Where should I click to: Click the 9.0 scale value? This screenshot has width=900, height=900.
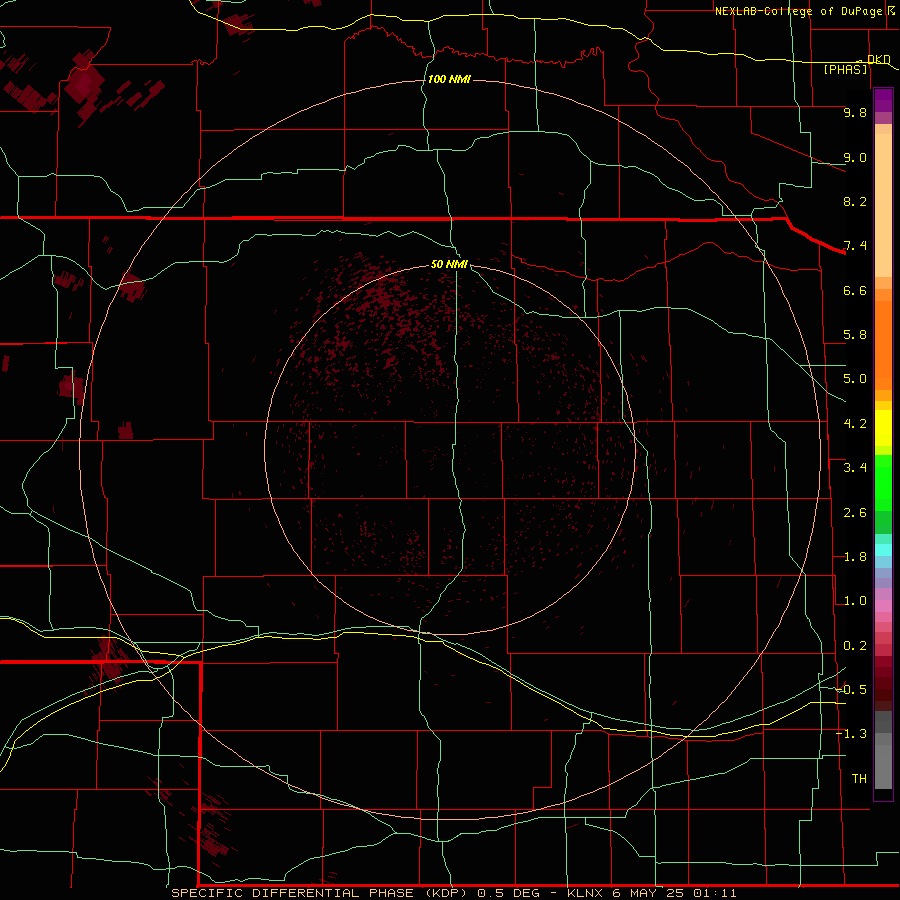pos(855,157)
